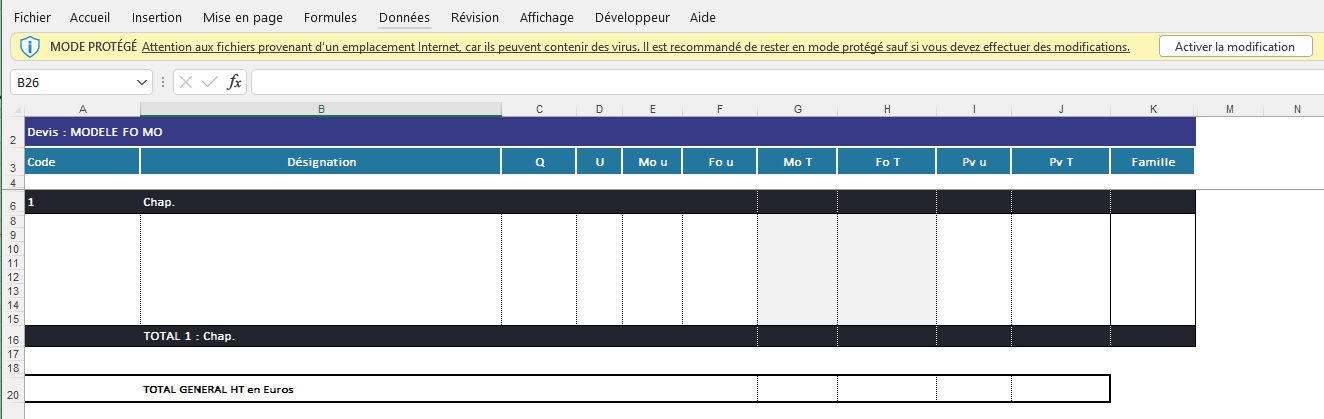Image resolution: width=1324 pixels, height=419 pixels.
Task: Select column F header
Action: 720,109
